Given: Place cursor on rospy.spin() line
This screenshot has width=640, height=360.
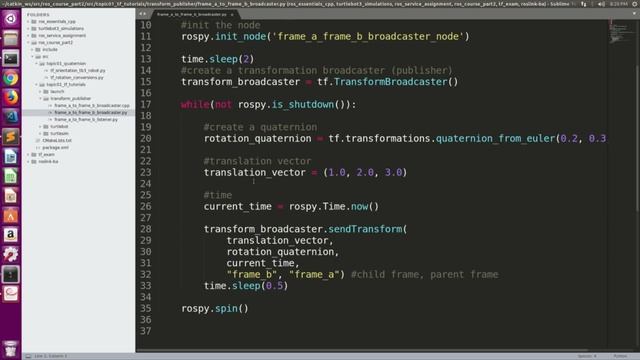Looking at the screenshot, I should [215, 308].
